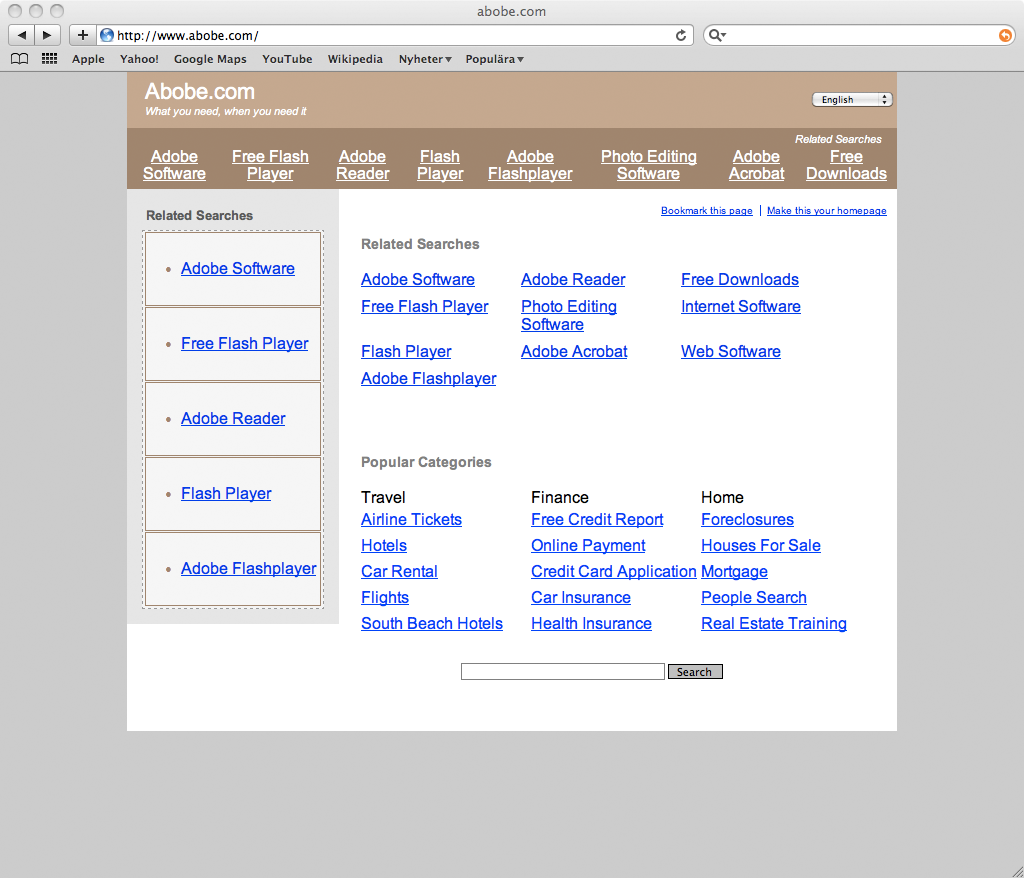
Task: Open the bookmarks book icon
Action: [19, 59]
